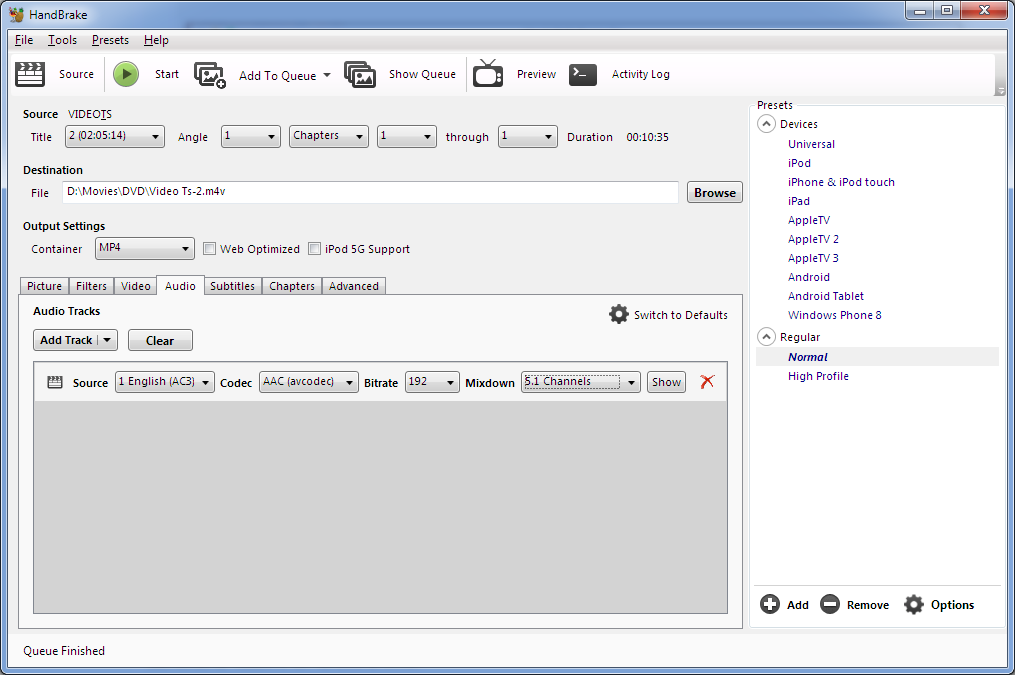Enable the iPod 5G Support checkbox
The image size is (1015, 675).
(315, 249)
